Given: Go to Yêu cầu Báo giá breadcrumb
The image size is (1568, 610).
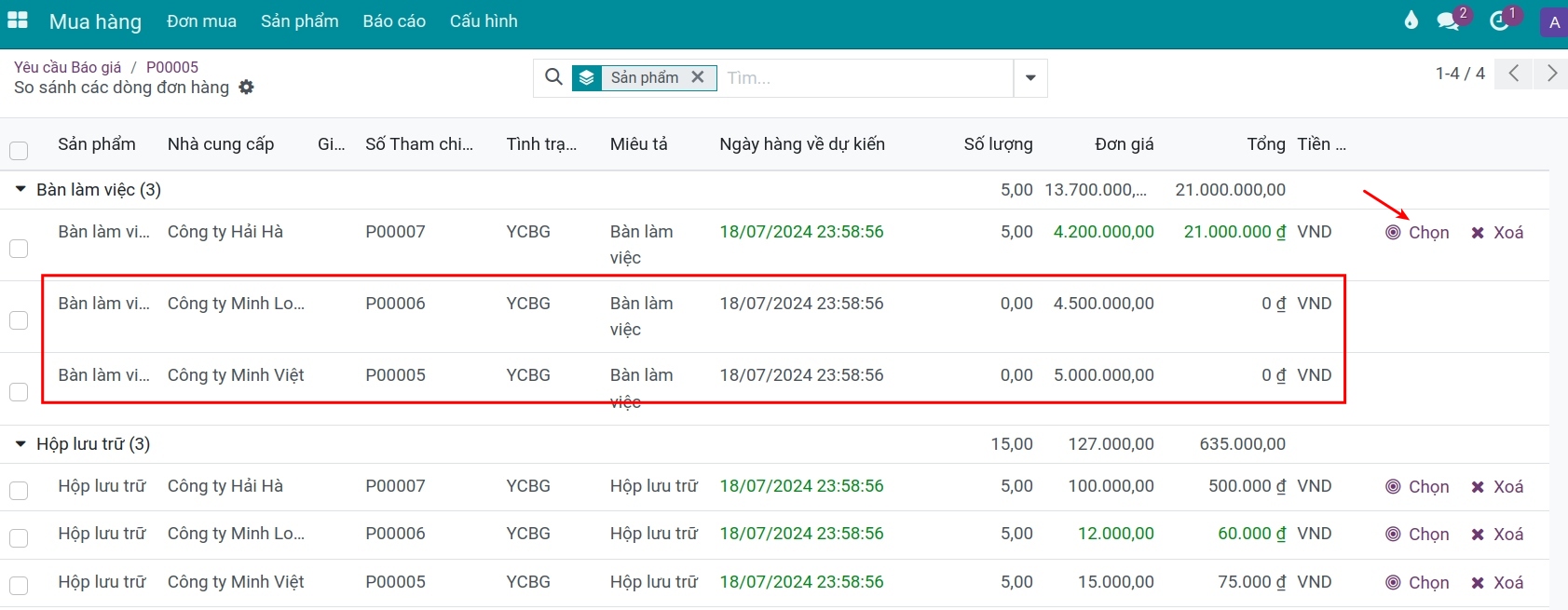Looking at the screenshot, I should click(67, 67).
